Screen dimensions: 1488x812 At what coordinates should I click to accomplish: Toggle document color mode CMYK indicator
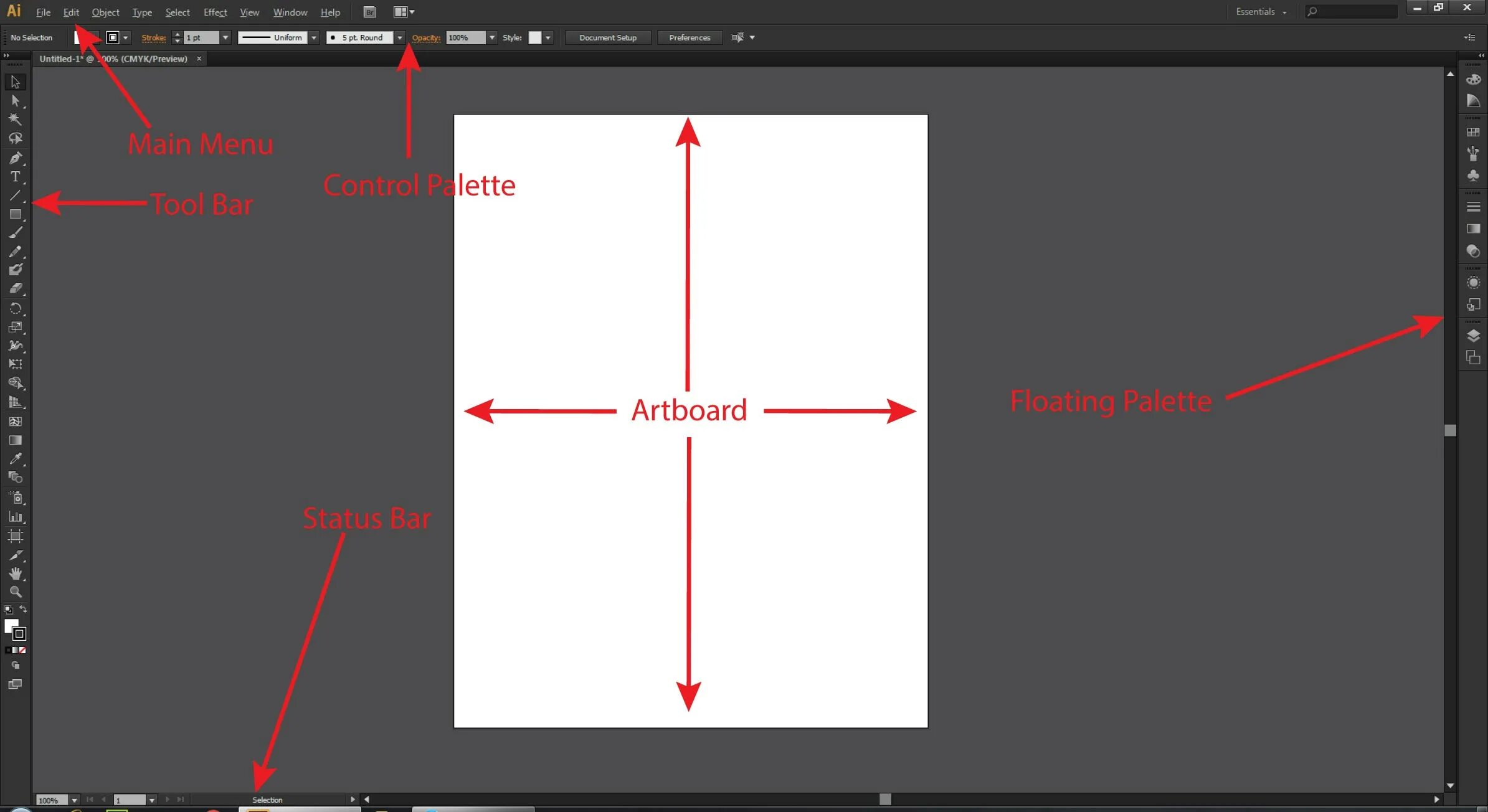(x=148, y=58)
